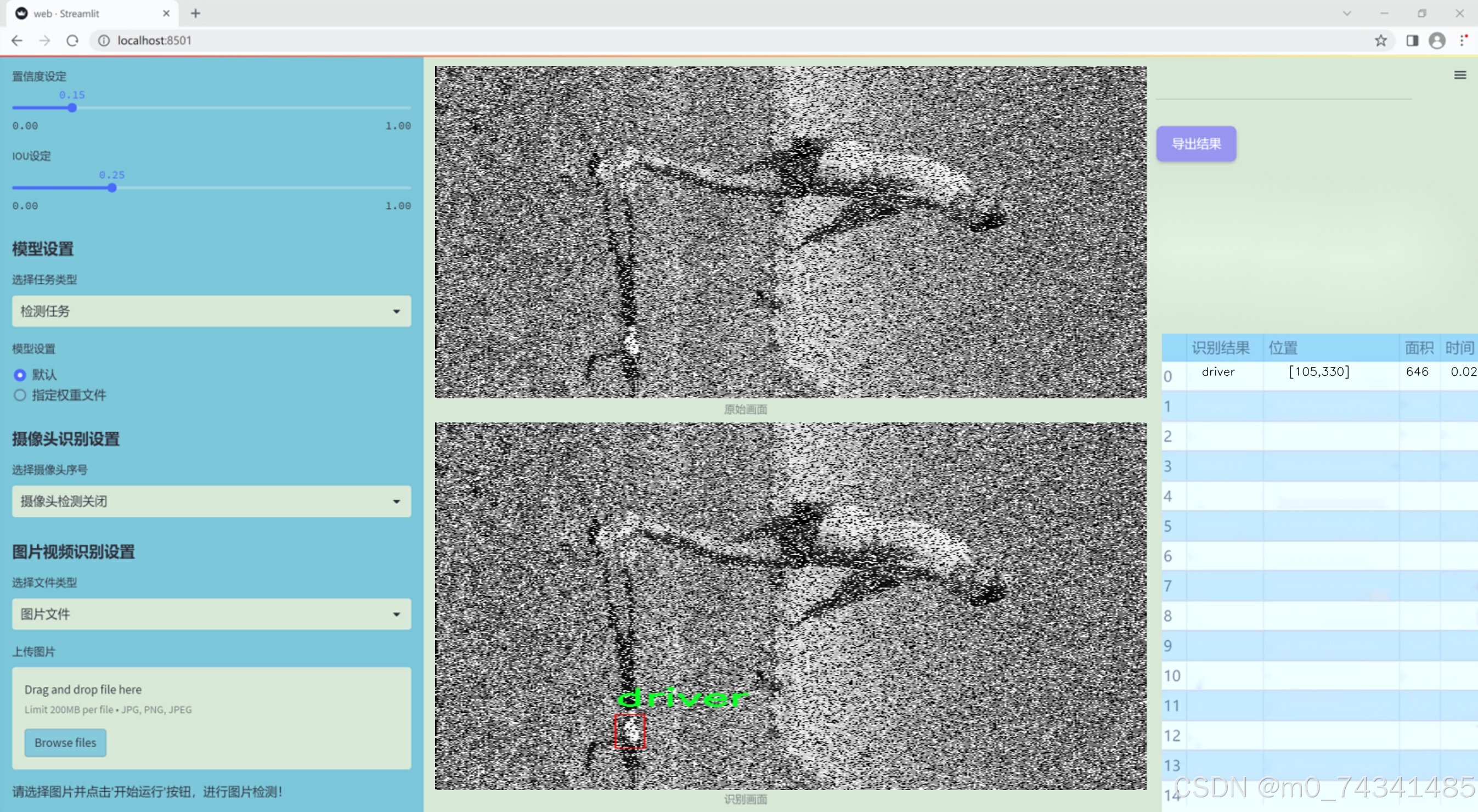Screen dimensions: 1478x812
Task: Select the 默认 model radio option
Action: click(20, 375)
